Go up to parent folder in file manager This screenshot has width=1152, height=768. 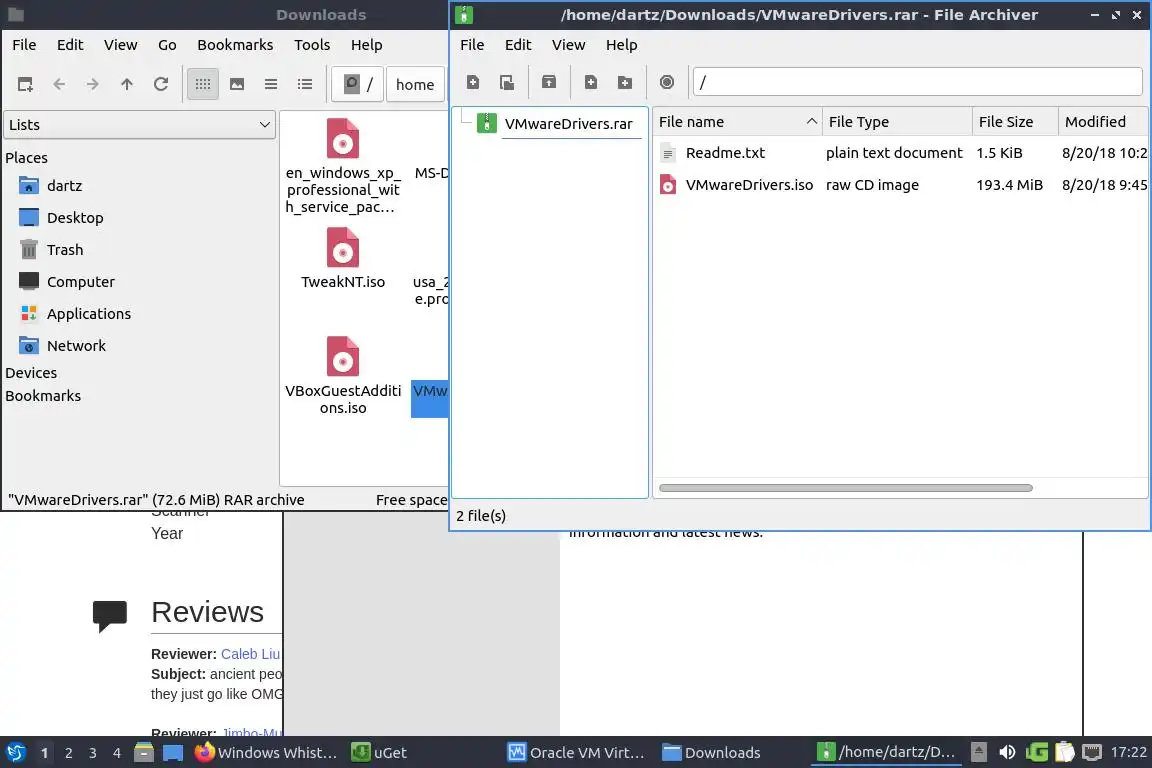point(126,84)
